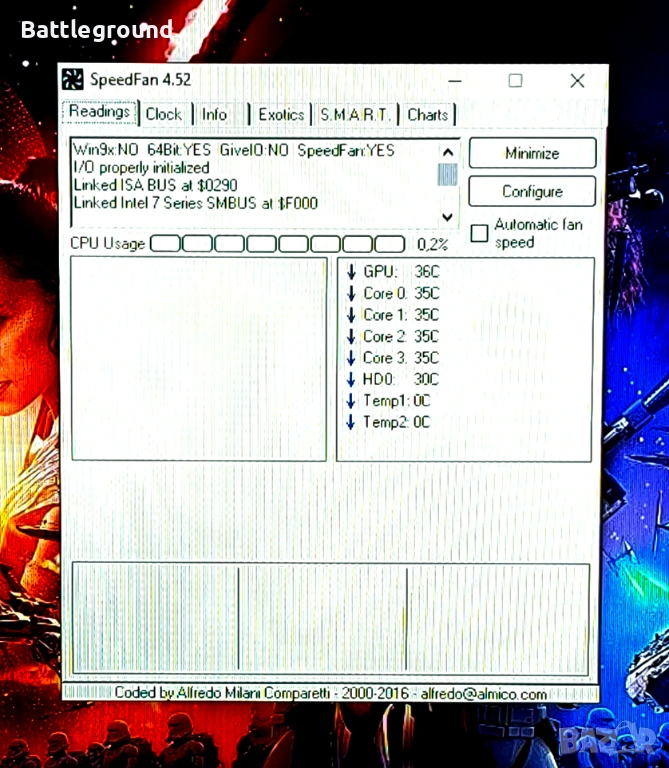Click the SpeedFan app icon in title bar
Viewport: 669px width, 768px height.
click(x=72, y=79)
